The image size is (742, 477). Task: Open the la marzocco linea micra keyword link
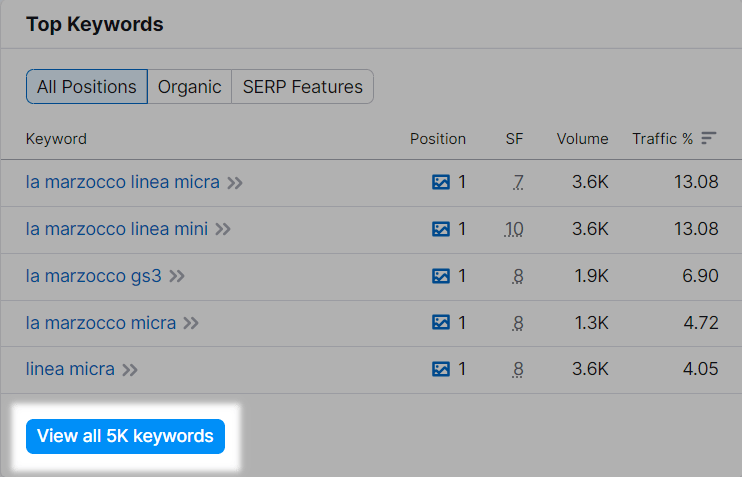pos(122,182)
